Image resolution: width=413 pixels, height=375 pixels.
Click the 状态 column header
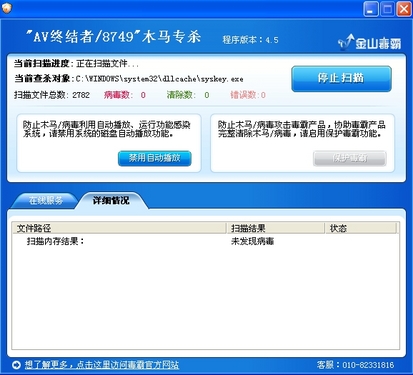point(361,228)
